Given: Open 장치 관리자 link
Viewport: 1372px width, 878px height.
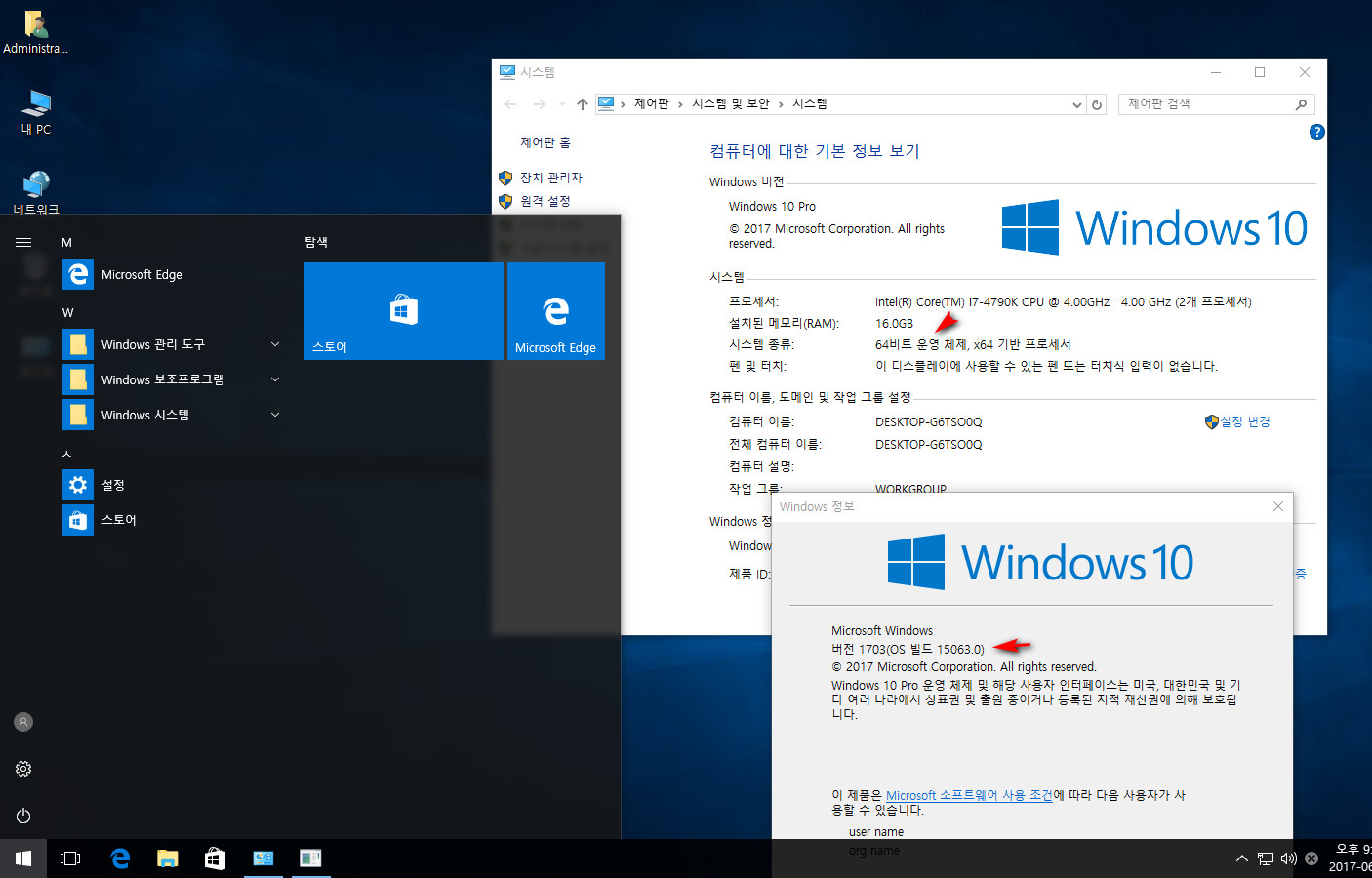Looking at the screenshot, I should tap(551, 178).
